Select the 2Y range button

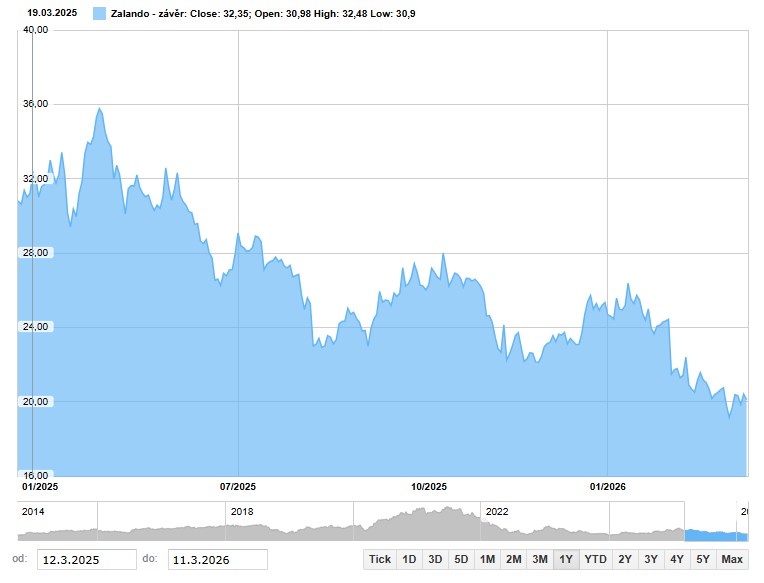pos(625,559)
